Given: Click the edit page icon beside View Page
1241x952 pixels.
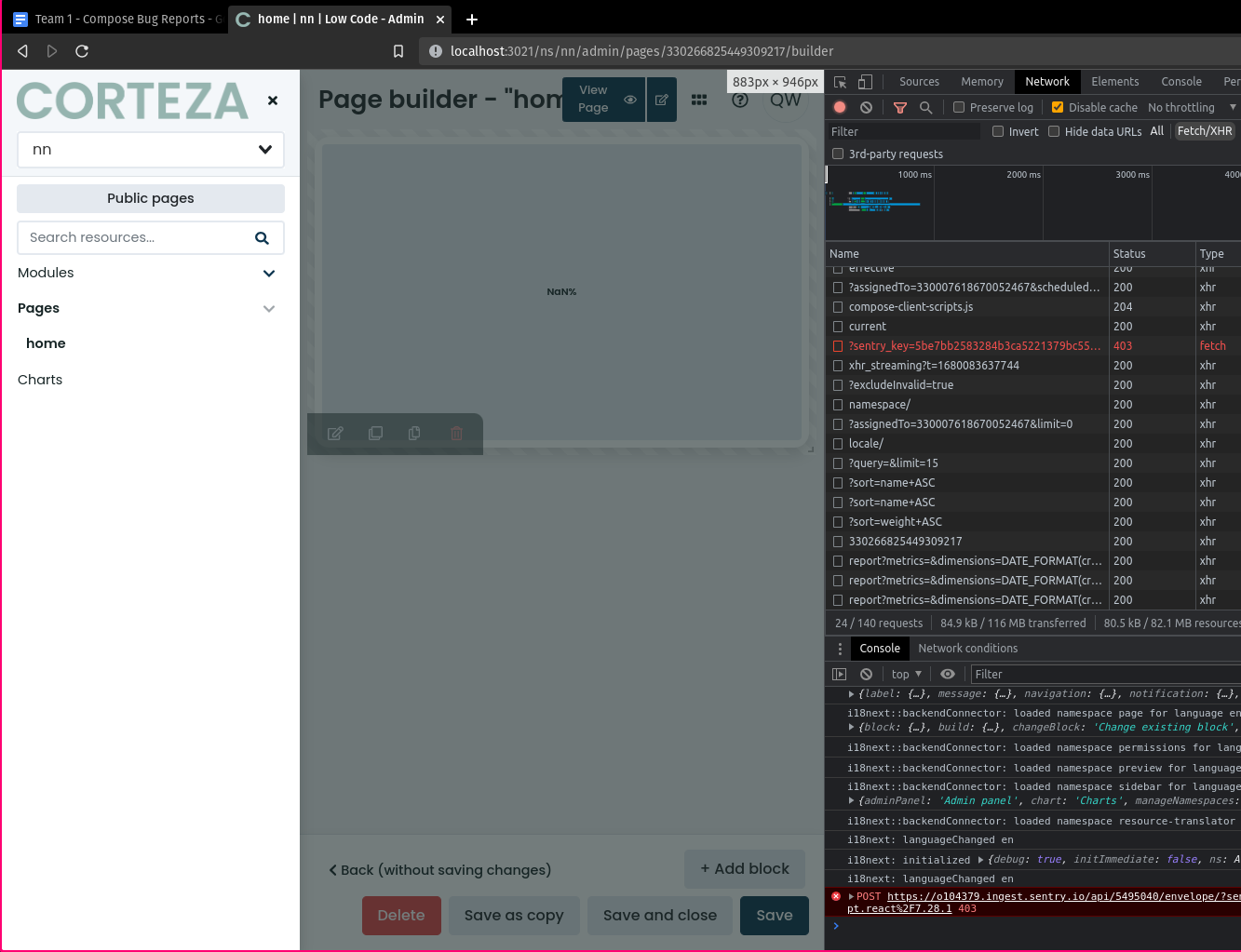Looking at the screenshot, I should [x=661, y=99].
